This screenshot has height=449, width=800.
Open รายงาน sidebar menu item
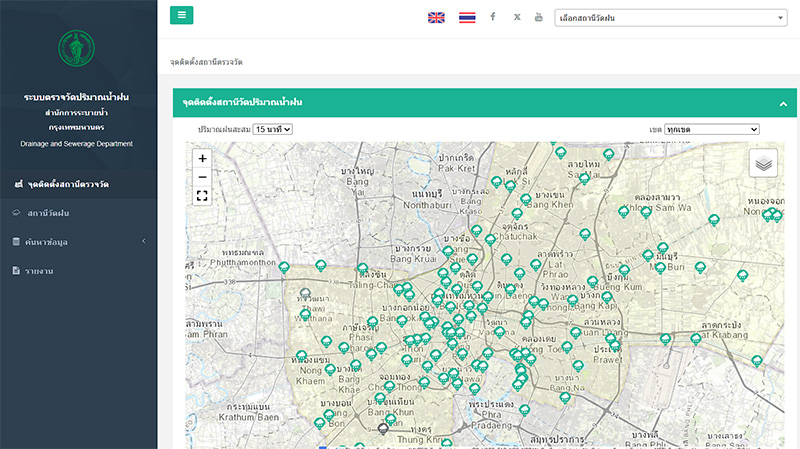click(x=79, y=271)
